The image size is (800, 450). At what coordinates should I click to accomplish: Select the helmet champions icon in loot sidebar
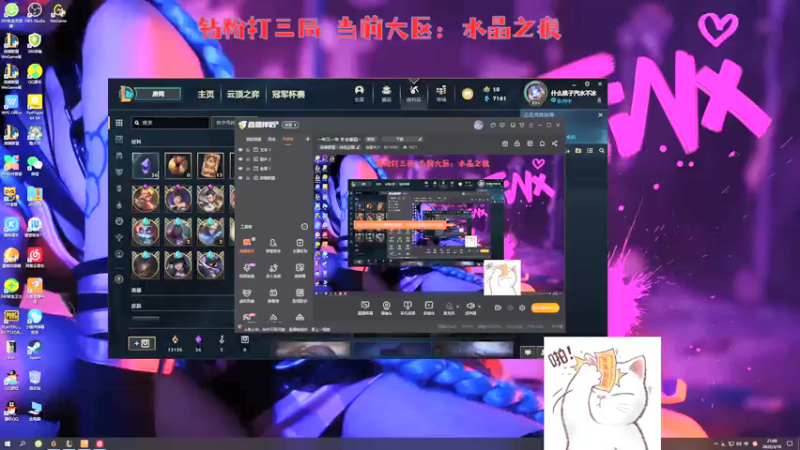[x=119, y=156]
